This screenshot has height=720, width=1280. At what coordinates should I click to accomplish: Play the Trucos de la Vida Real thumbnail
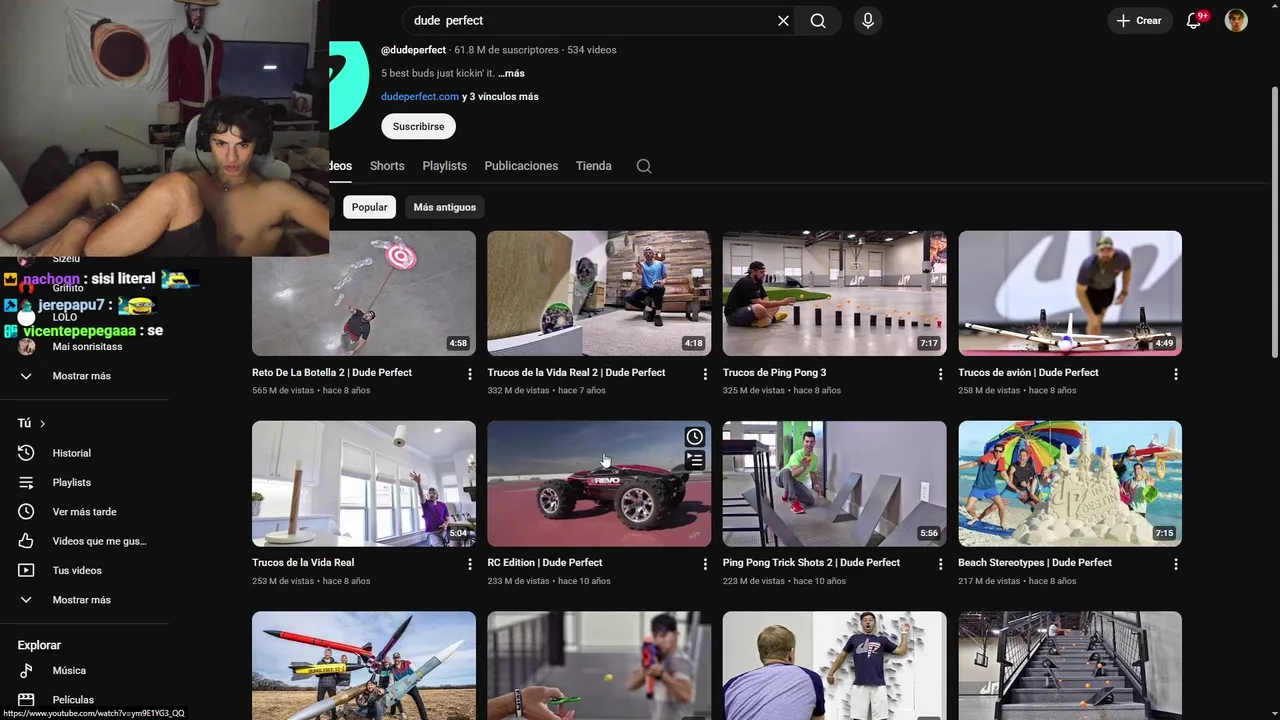tap(364, 483)
